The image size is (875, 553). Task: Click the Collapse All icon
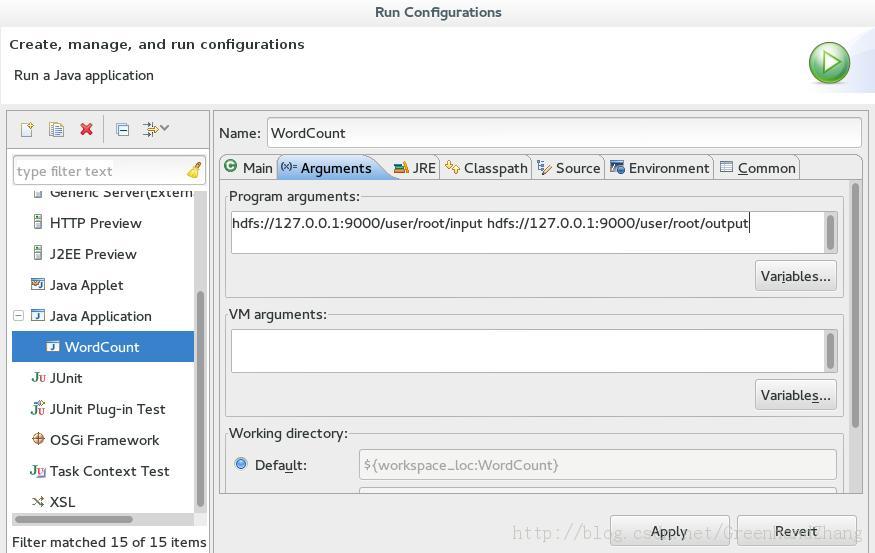point(122,129)
